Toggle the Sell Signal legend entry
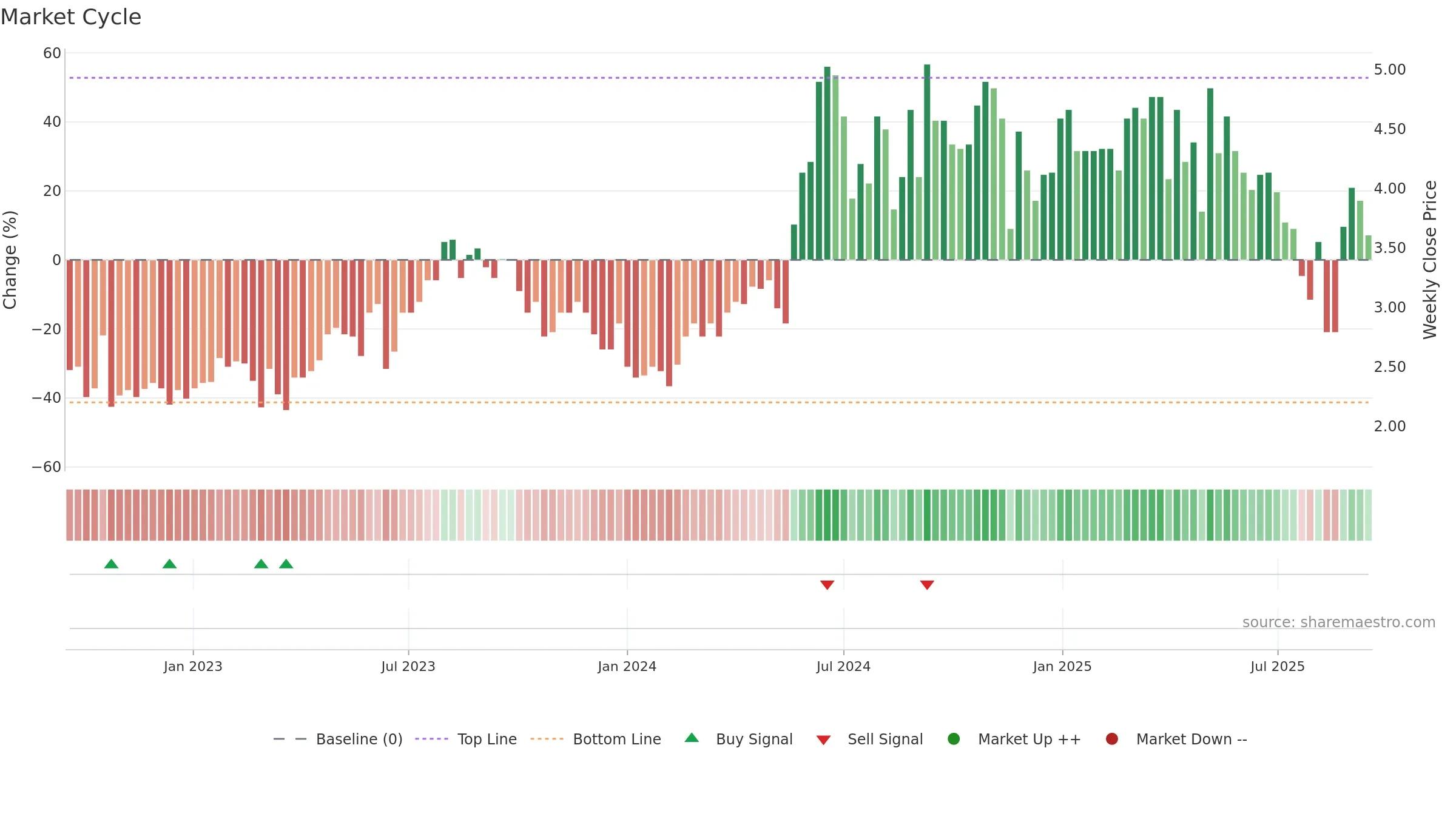 pyautogui.click(x=869, y=739)
